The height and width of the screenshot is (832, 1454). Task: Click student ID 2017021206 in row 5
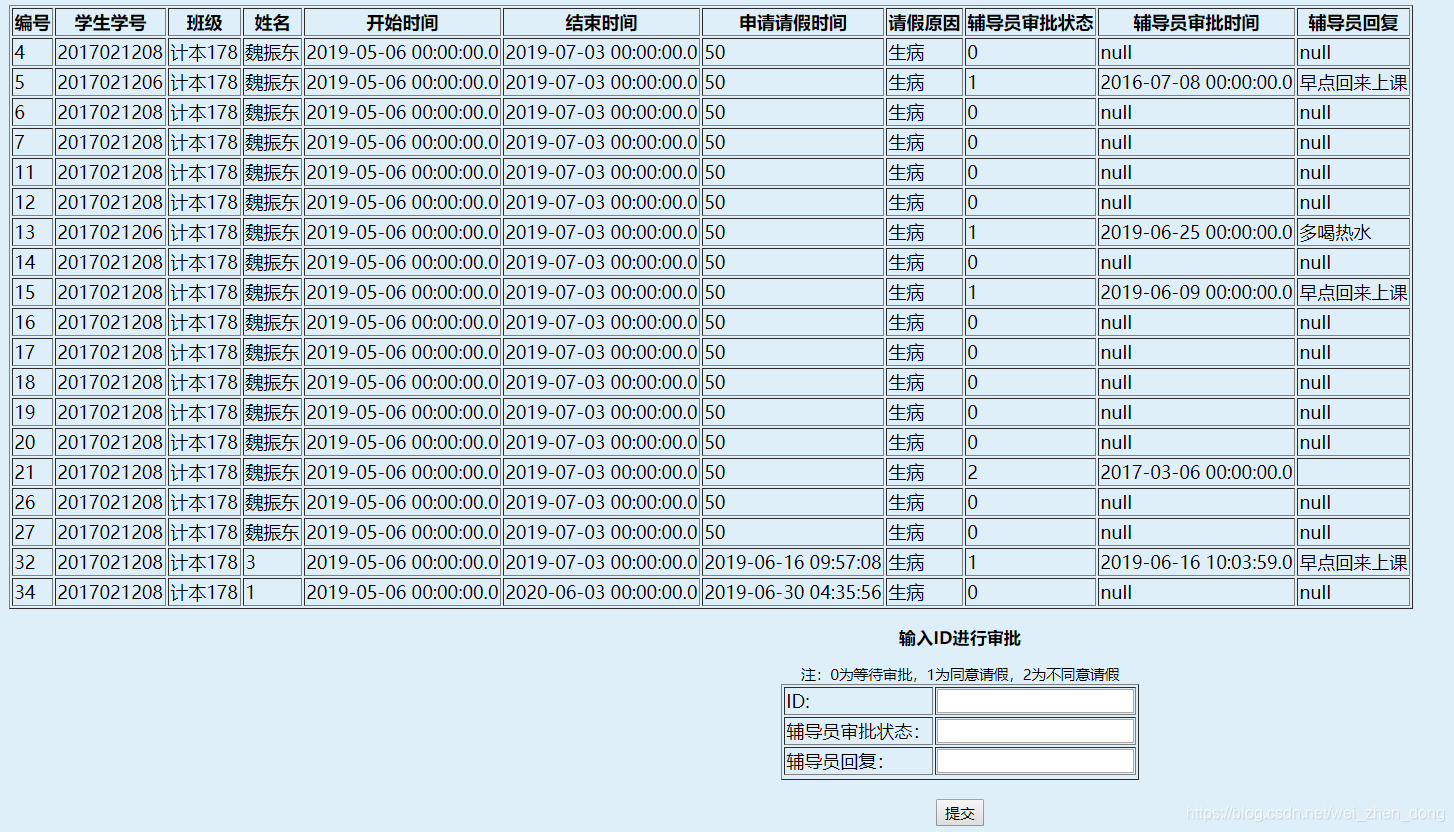pos(110,82)
